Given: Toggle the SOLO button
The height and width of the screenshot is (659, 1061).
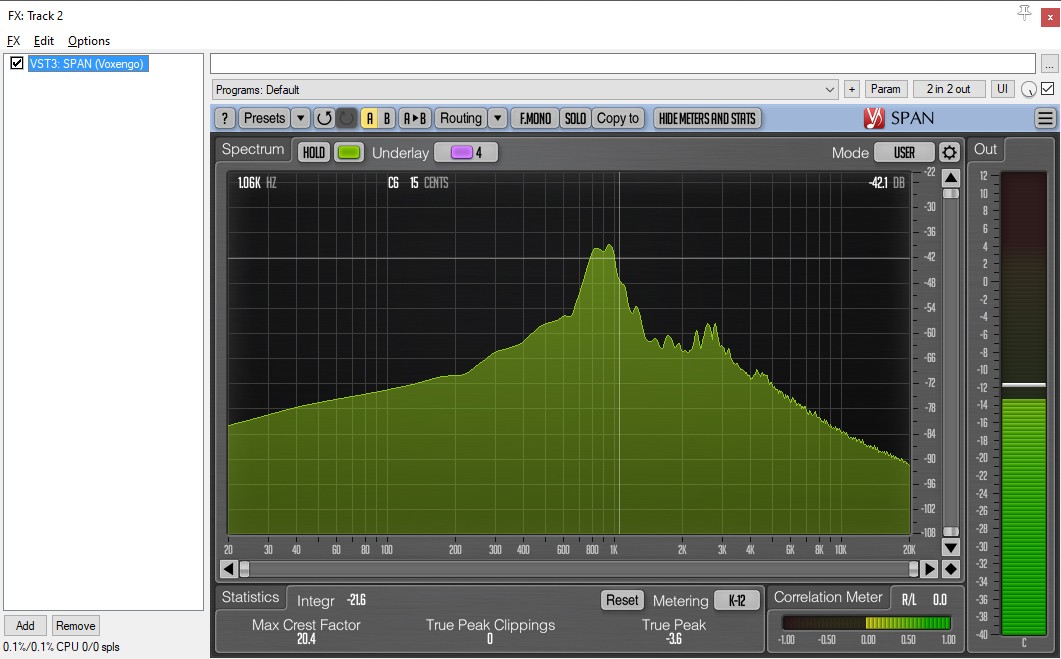Looking at the screenshot, I should coord(575,118).
